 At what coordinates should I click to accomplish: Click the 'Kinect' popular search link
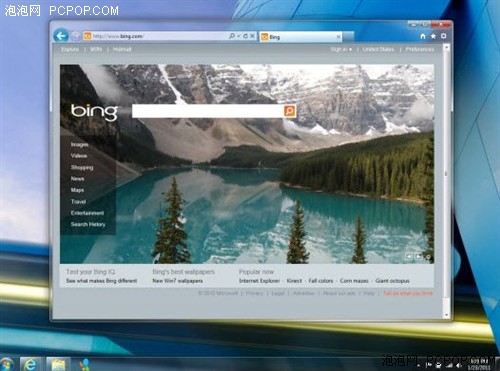click(x=294, y=281)
